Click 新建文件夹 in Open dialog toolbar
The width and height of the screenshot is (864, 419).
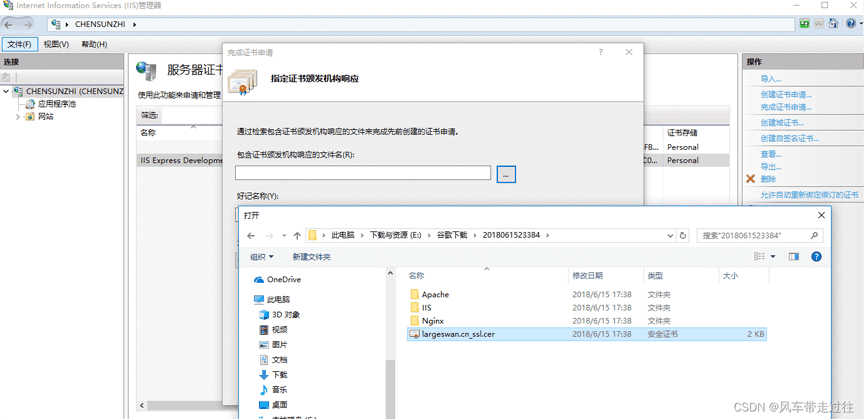point(312,257)
